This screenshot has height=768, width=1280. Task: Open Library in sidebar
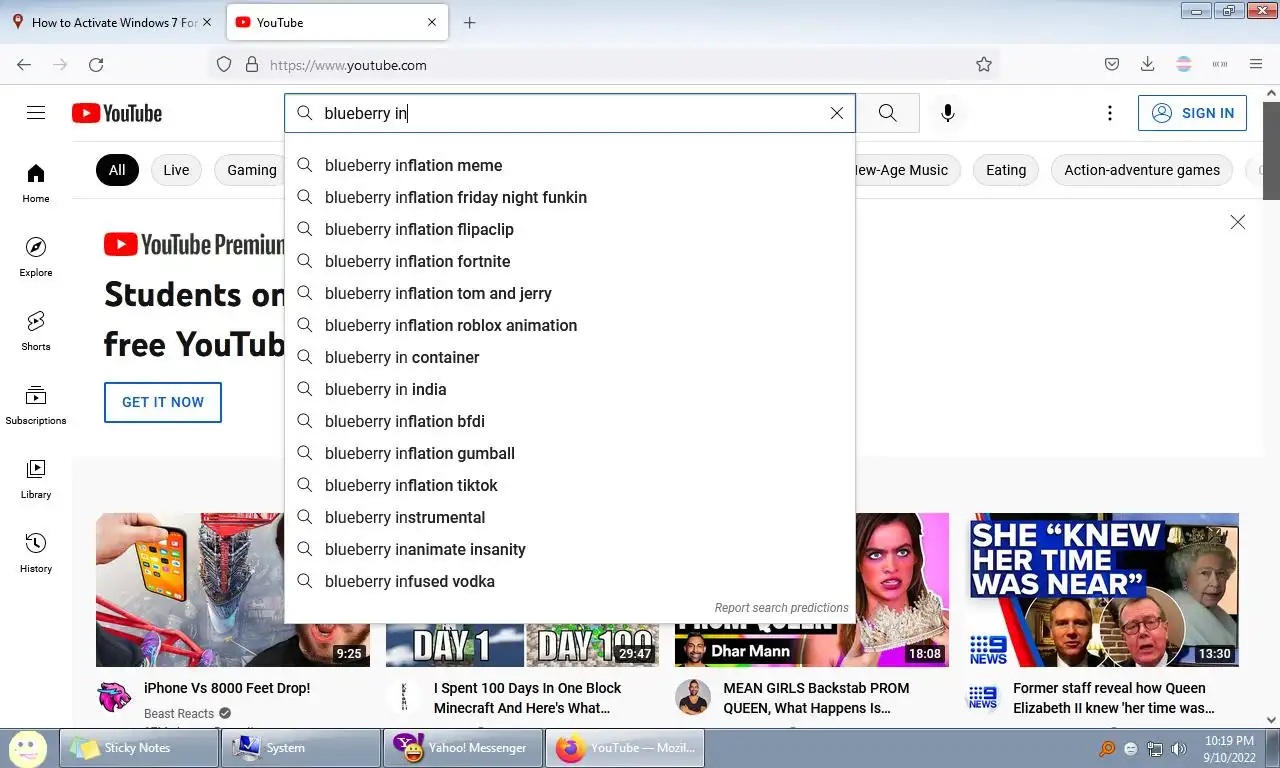[x=36, y=479]
